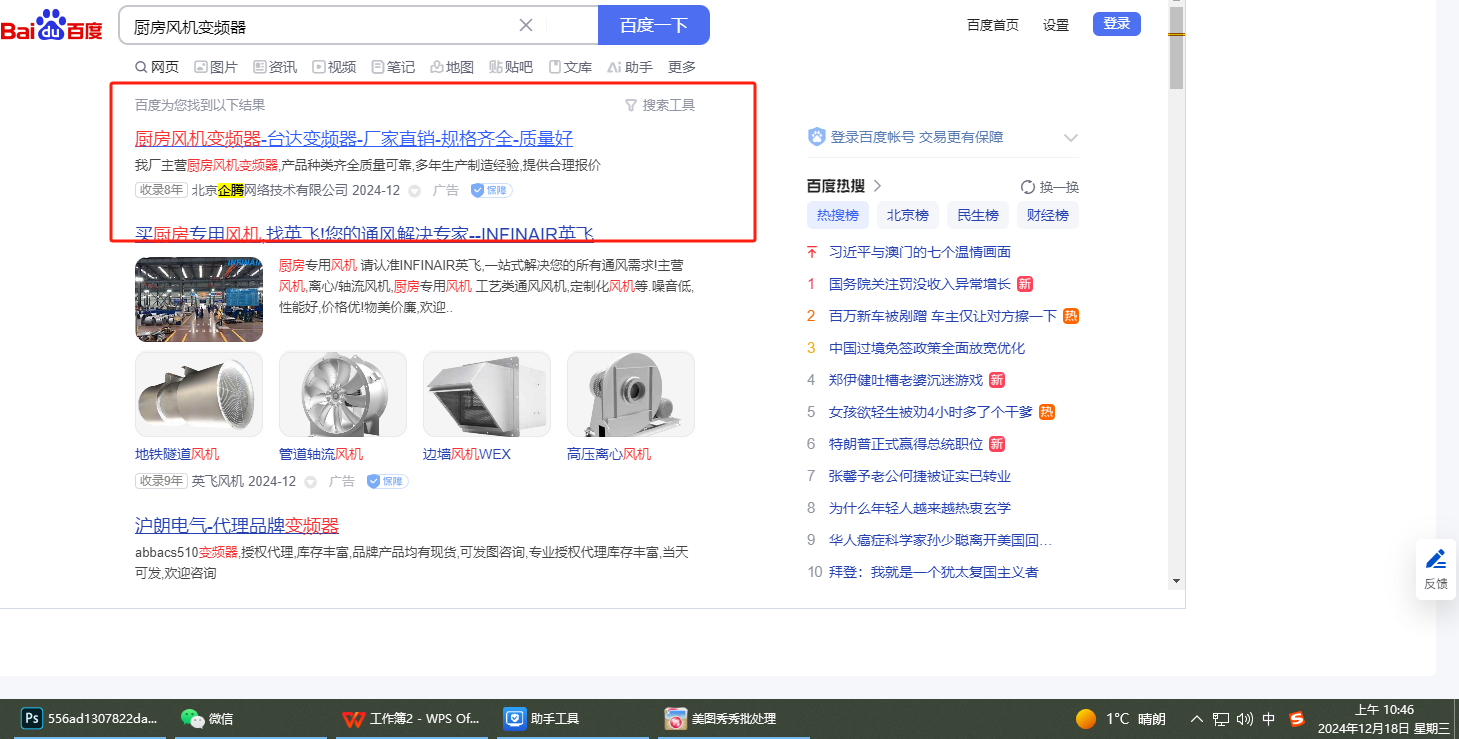Open hot topic 为什么年轻人越来越热衷玄学
Screen dimensions: 1459x739
(x=920, y=508)
